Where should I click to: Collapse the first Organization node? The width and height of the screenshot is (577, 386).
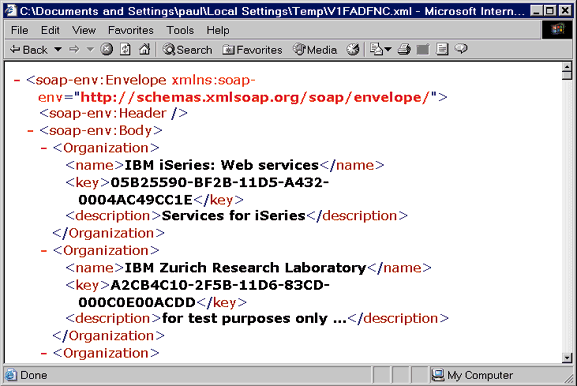44,148
